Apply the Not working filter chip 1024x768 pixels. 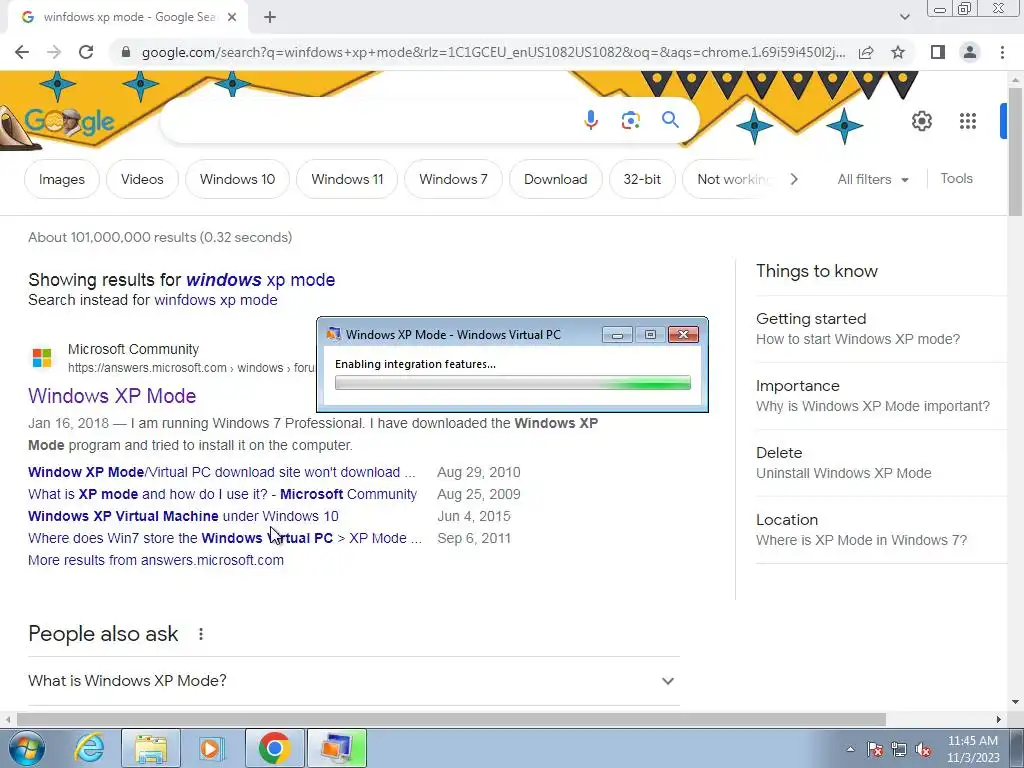pyautogui.click(x=730, y=179)
